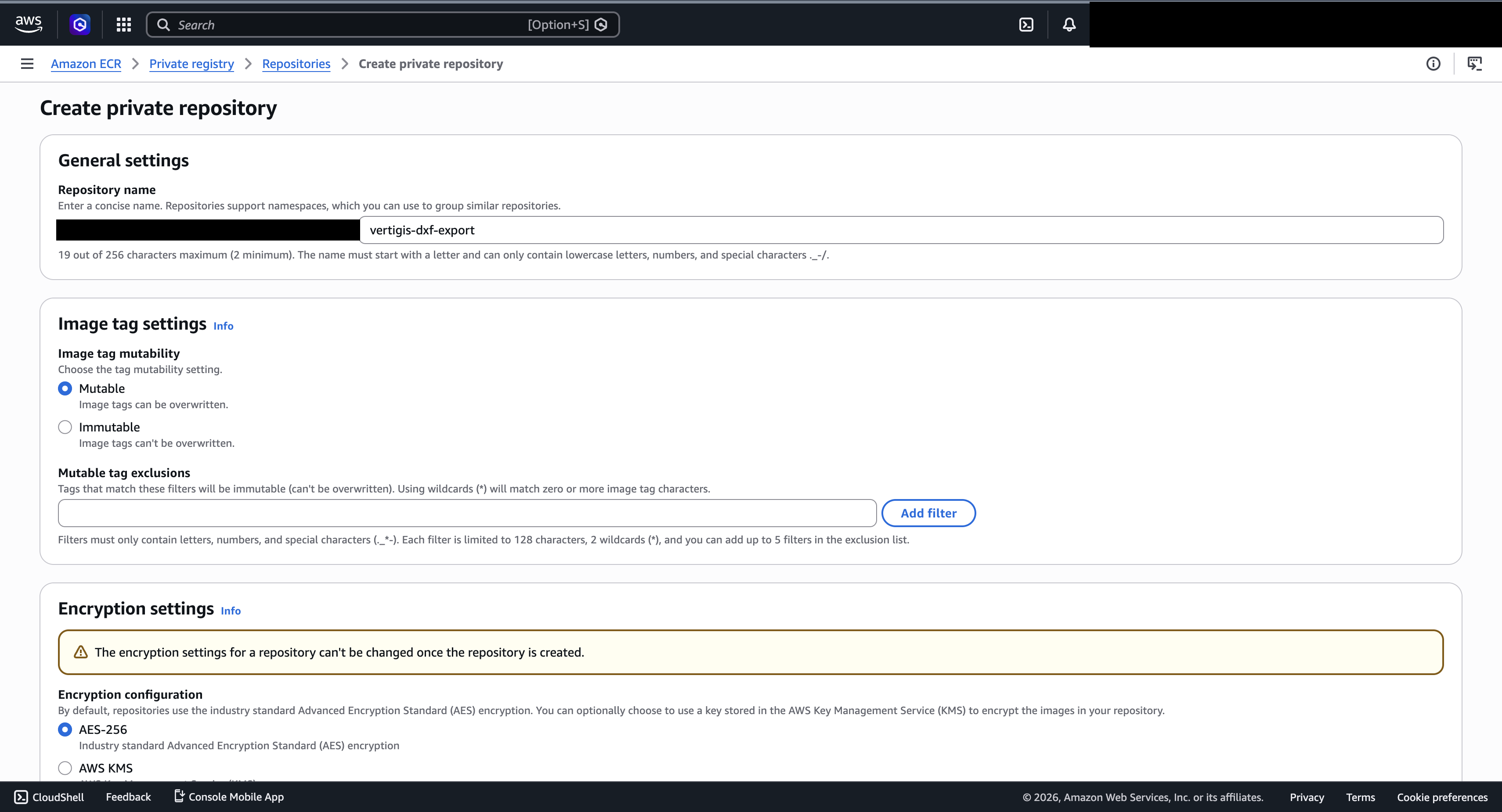This screenshot has height=812, width=1502.
Task: Click Amazon Q icon inside search field
Action: [601, 25]
